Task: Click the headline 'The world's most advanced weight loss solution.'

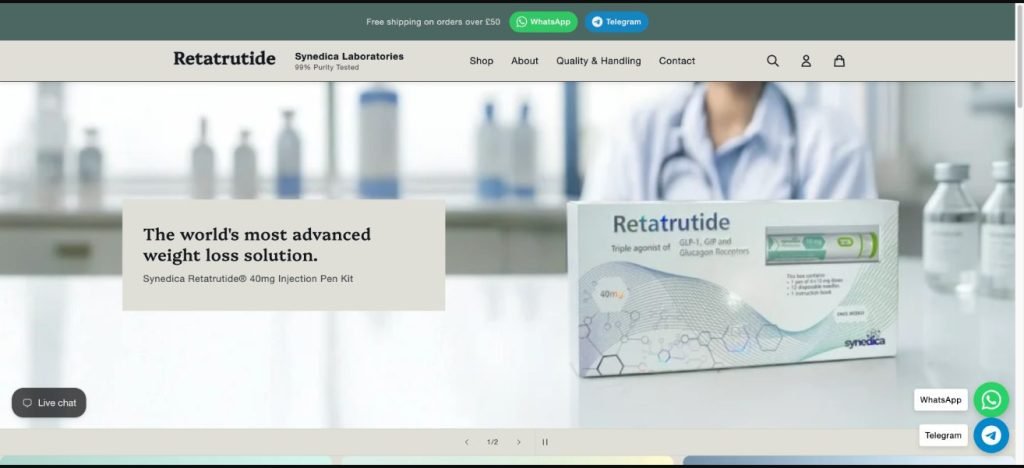Action: (257, 244)
